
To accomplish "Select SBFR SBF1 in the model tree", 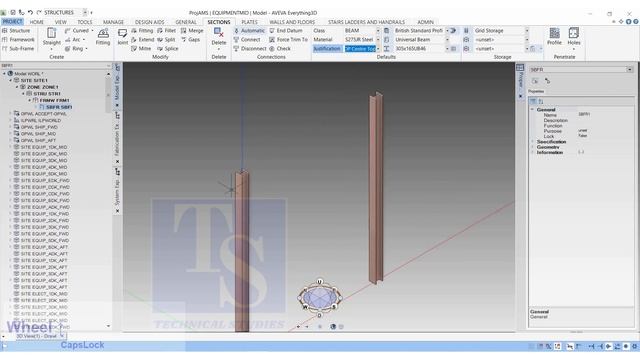I will 59,107.
